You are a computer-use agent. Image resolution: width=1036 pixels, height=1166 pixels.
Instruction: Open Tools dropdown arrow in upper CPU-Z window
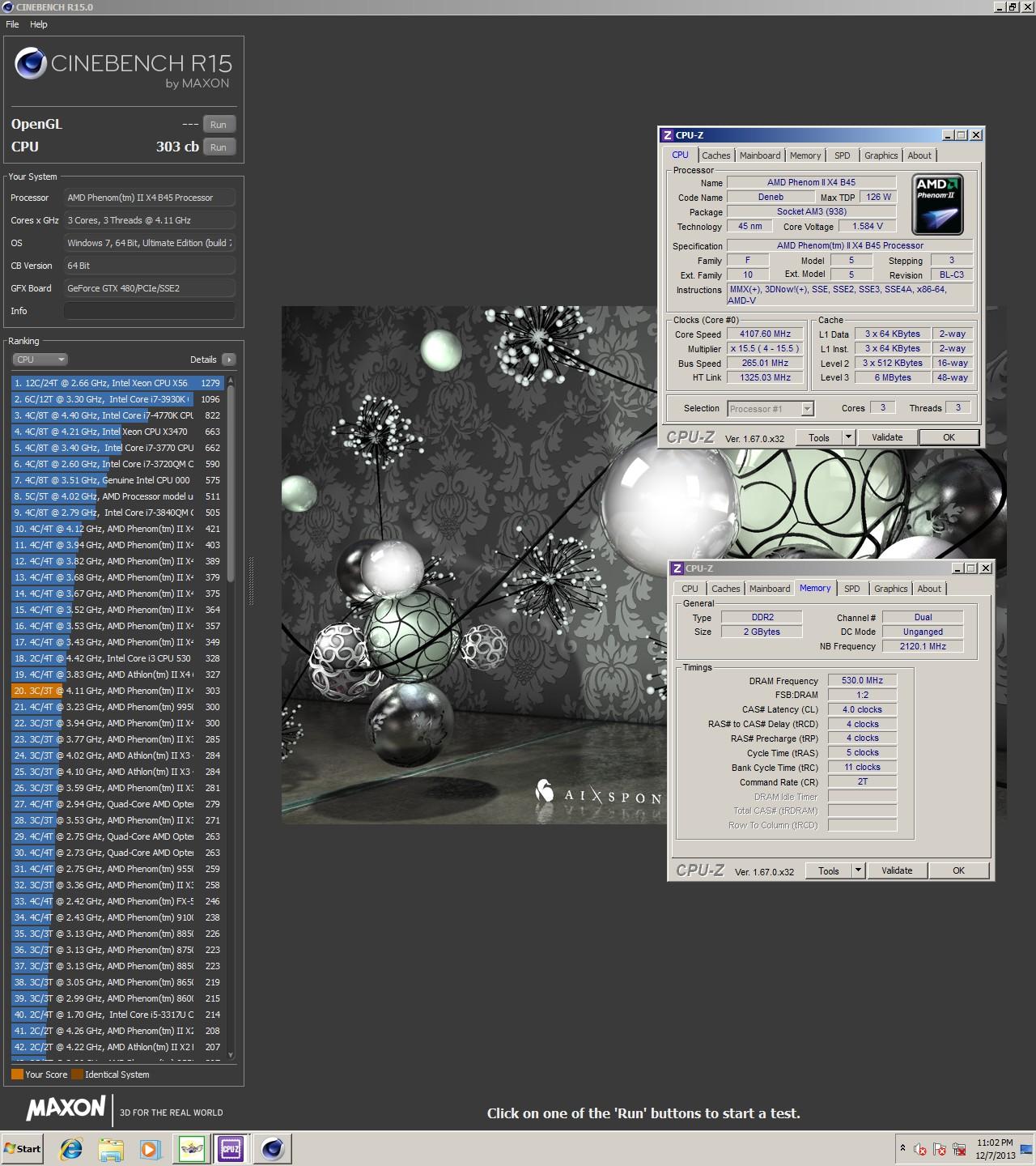point(848,437)
